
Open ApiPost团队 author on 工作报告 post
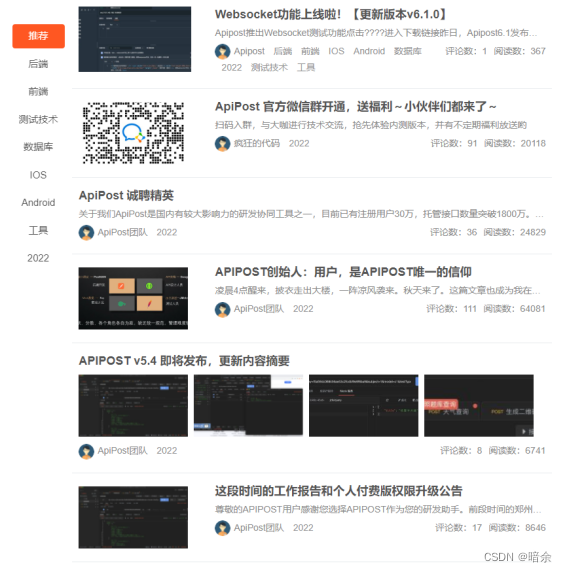point(259,528)
